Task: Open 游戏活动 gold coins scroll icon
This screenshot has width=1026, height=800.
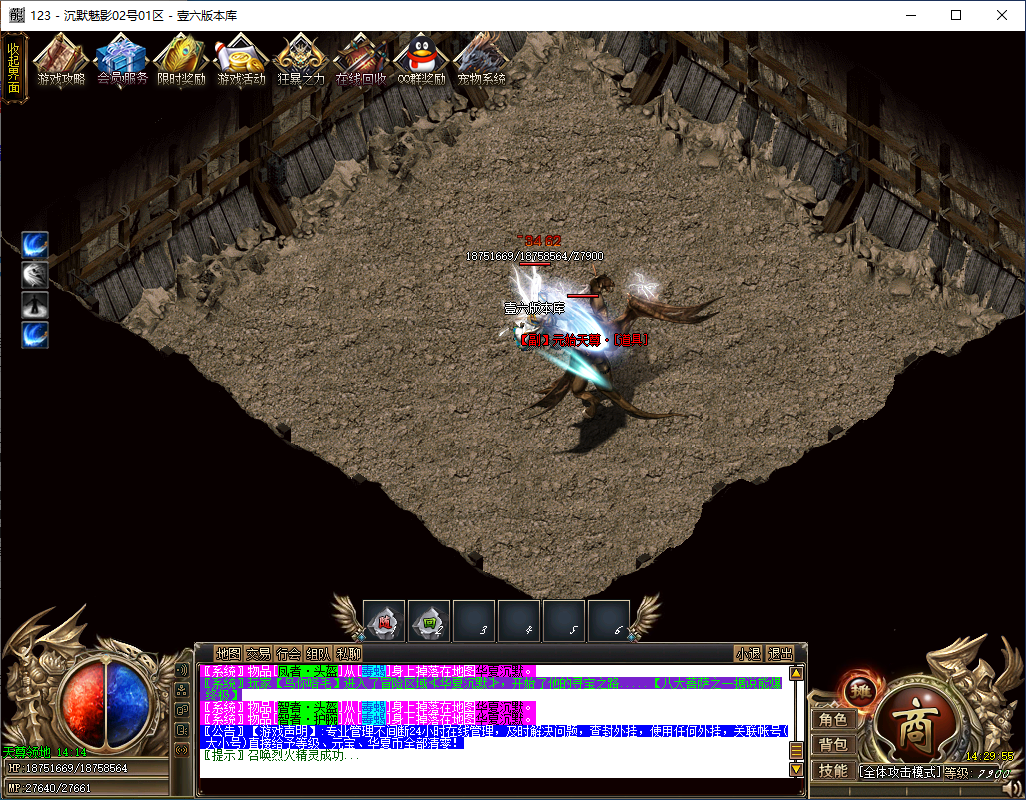Action: pos(241,60)
